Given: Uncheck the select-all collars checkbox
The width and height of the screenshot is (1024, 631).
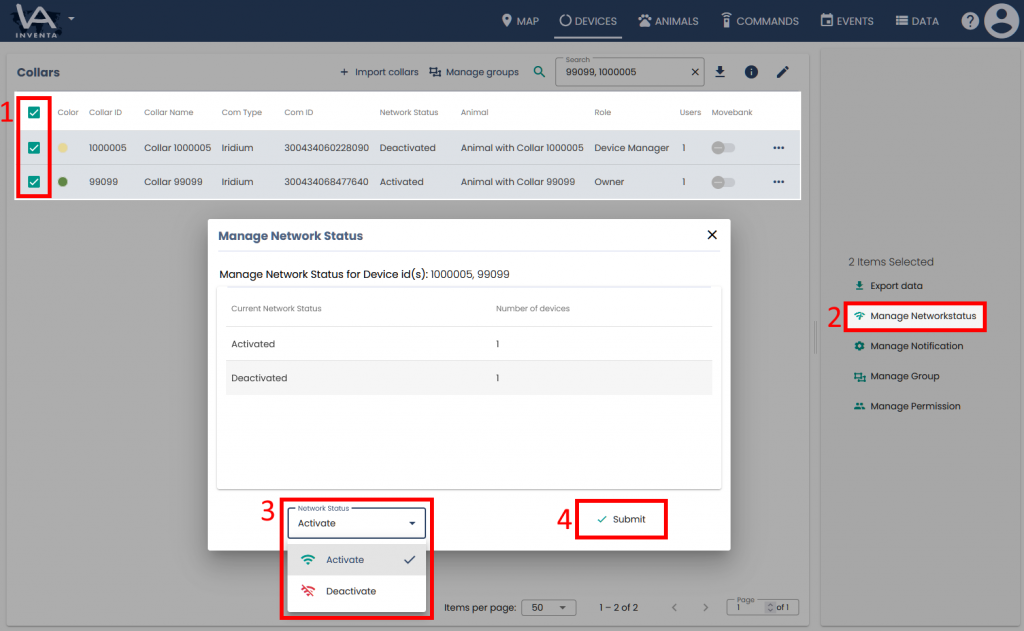Looking at the screenshot, I should click(x=34, y=113).
